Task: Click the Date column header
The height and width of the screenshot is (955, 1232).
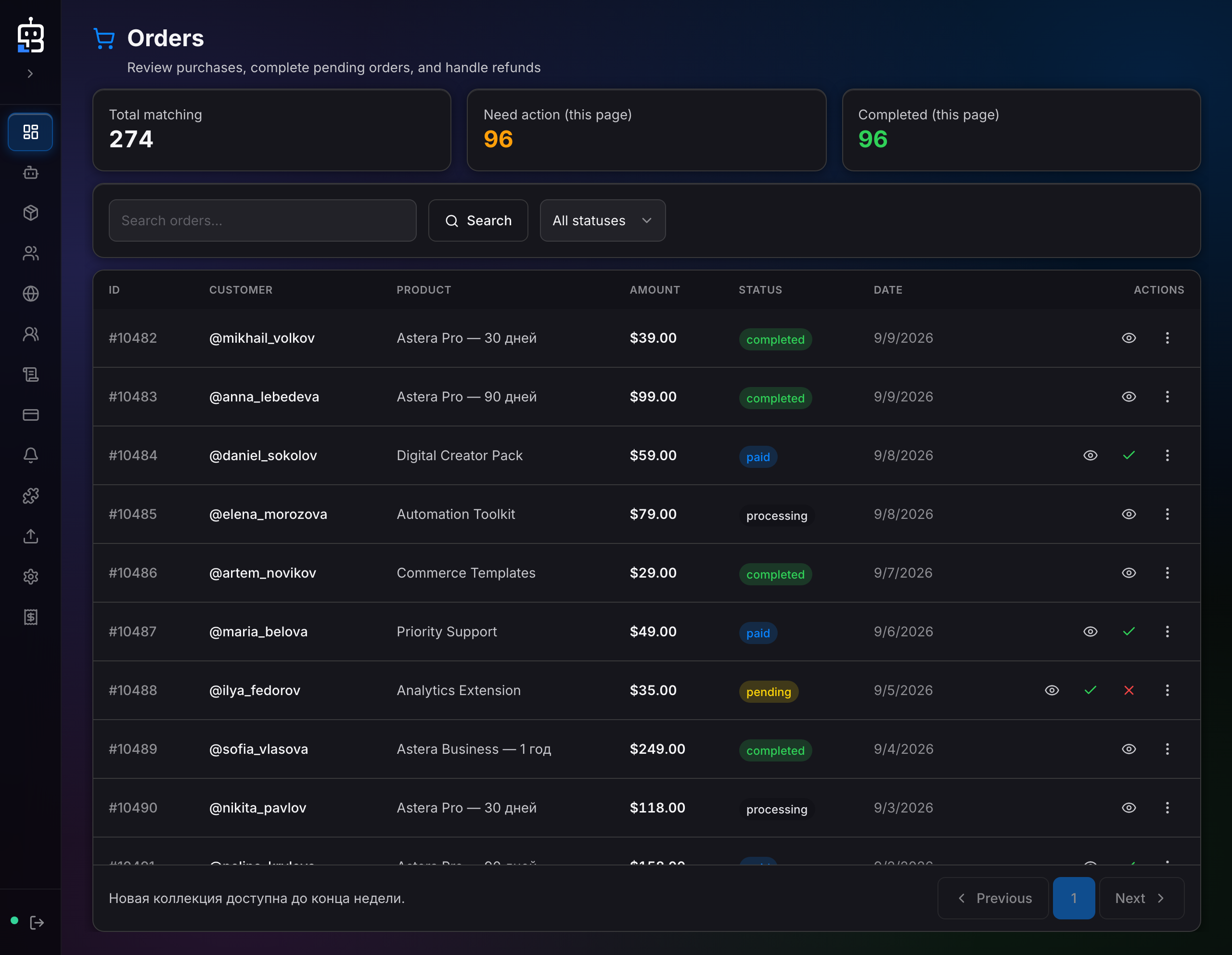Action: [x=888, y=290]
